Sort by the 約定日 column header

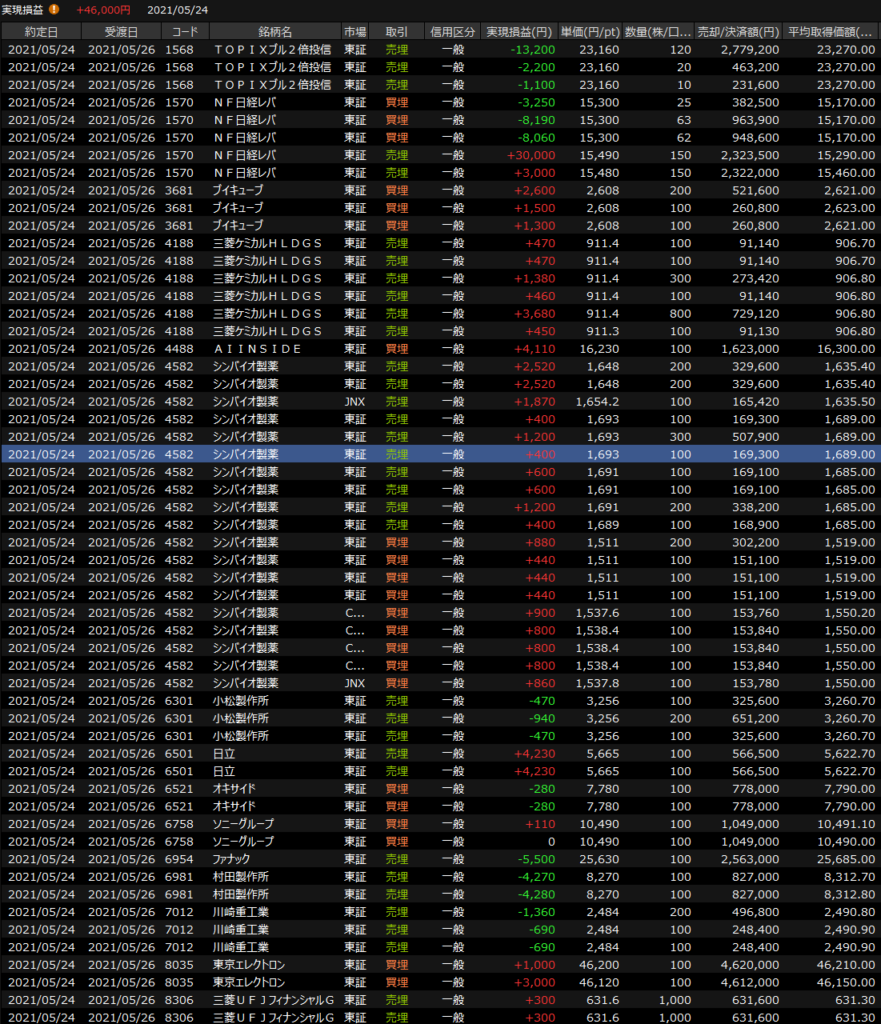click(x=40, y=30)
